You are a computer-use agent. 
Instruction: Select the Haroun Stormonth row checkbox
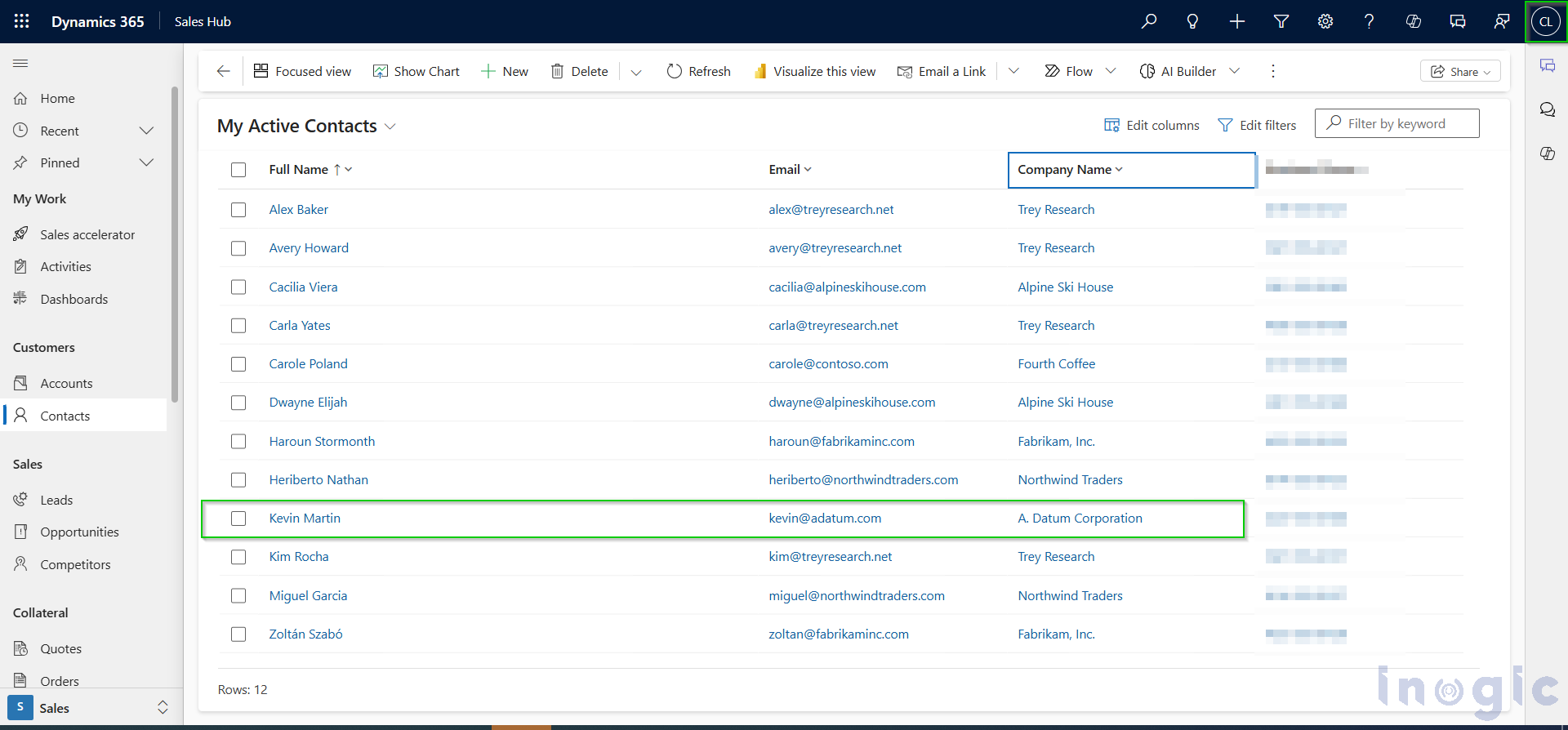click(x=238, y=441)
